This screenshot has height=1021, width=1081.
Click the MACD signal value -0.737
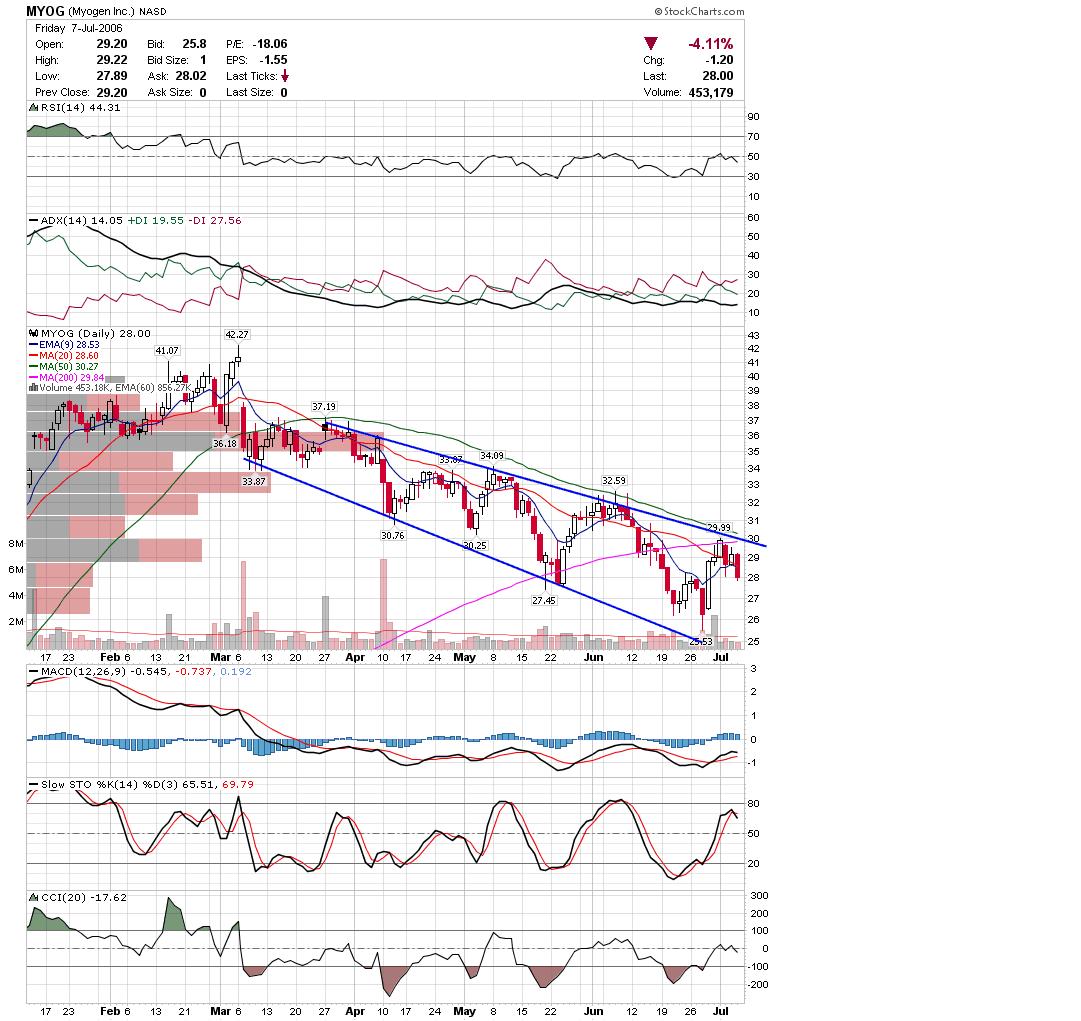(194, 671)
